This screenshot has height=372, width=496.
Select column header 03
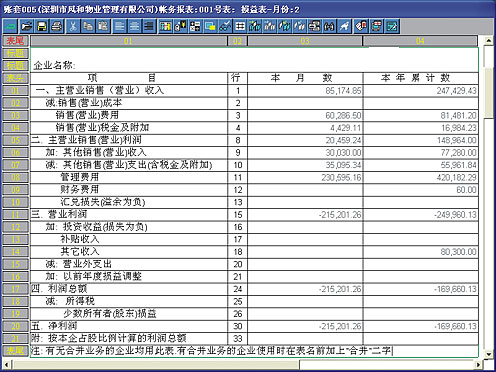305,41
